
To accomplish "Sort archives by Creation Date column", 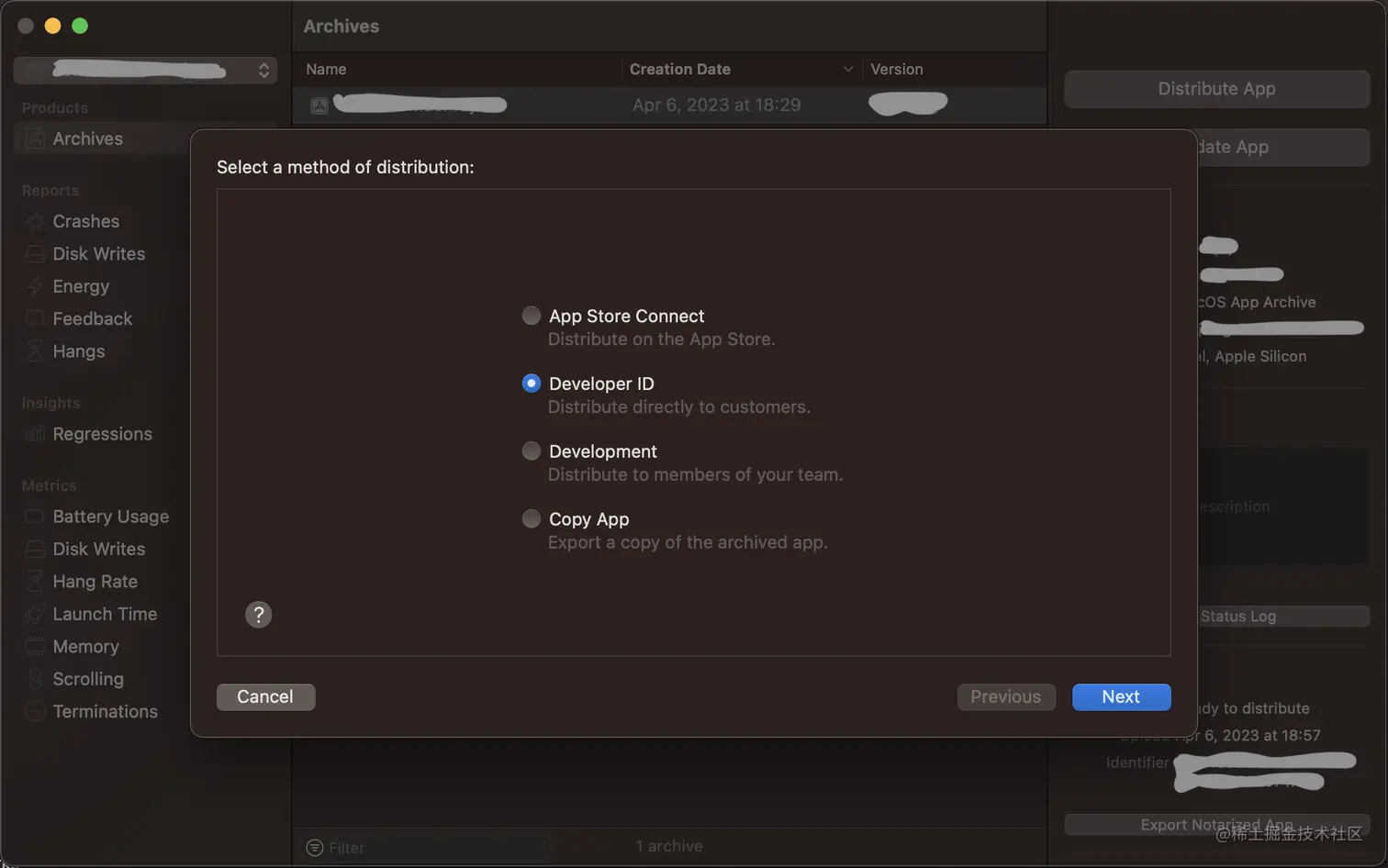I will 680,69.
